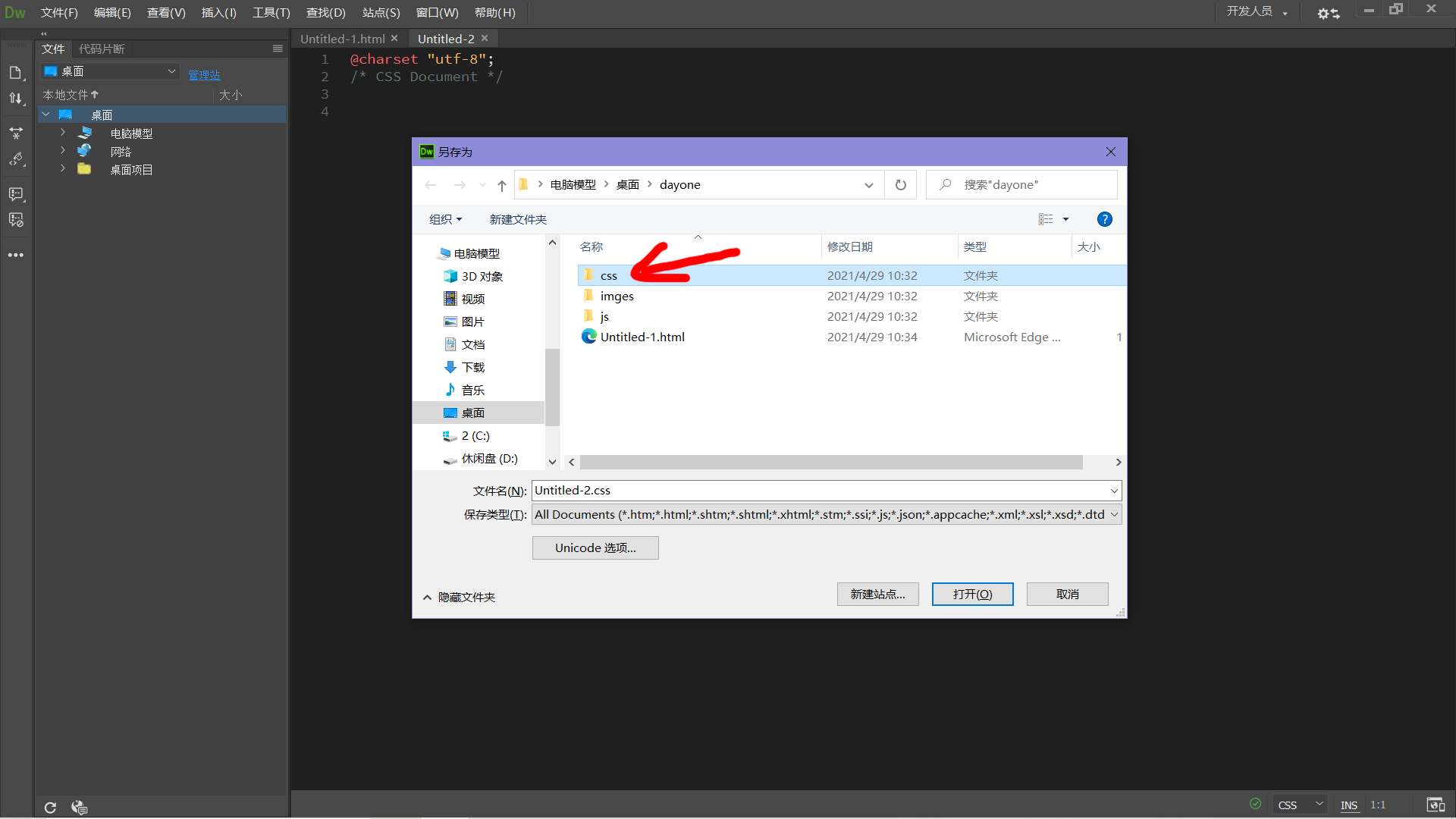Open the 站点(S) menu
Image resolution: width=1456 pixels, height=819 pixels.
tap(381, 13)
